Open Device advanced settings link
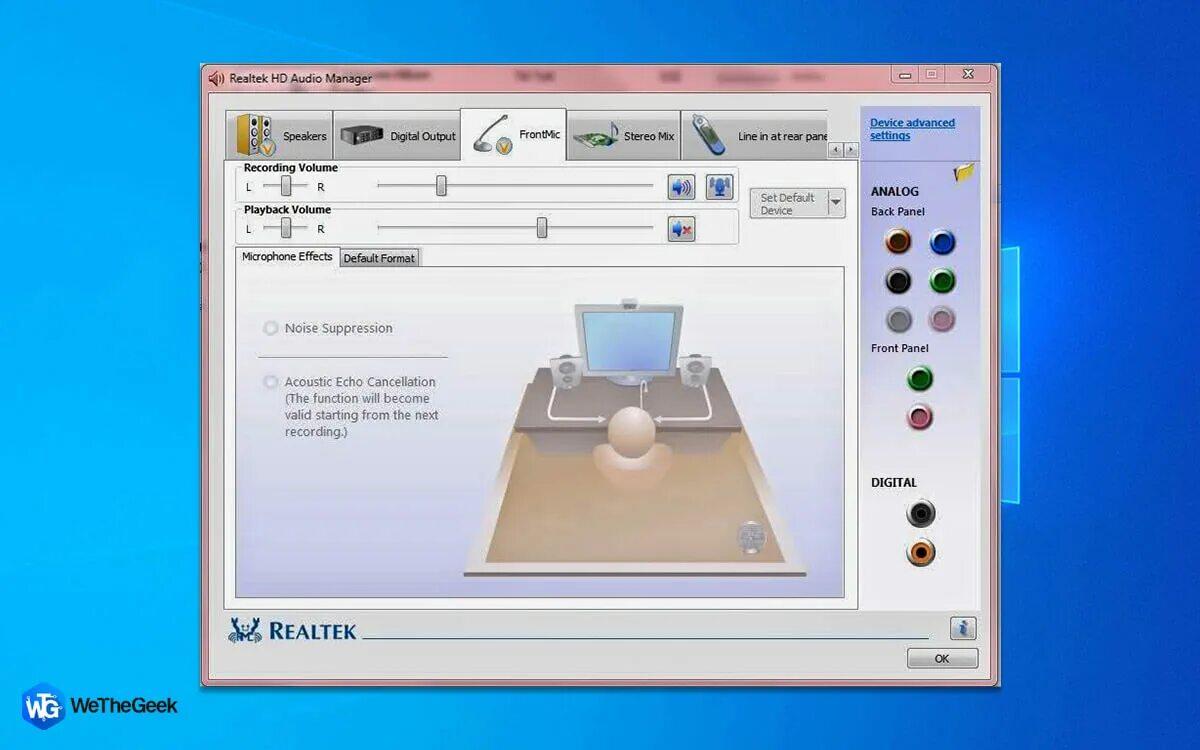This screenshot has height=750, width=1200. click(912, 129)
